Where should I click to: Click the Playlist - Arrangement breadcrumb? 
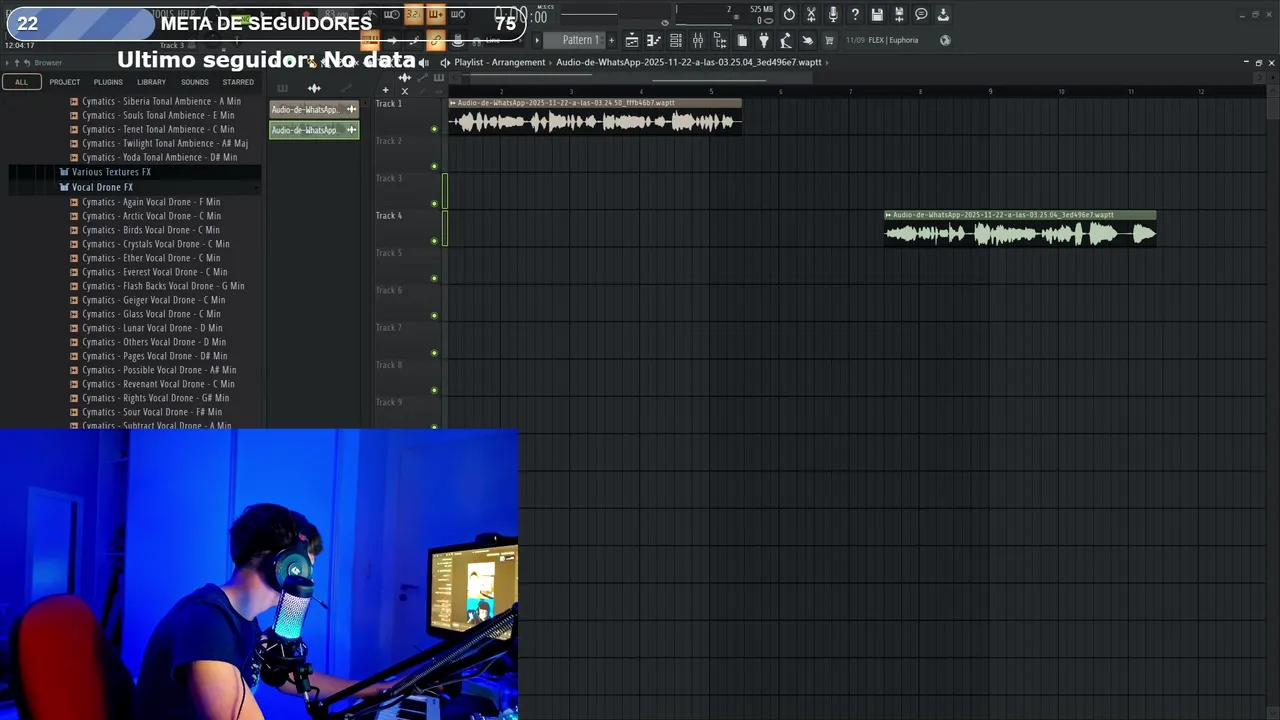[500, 62]
